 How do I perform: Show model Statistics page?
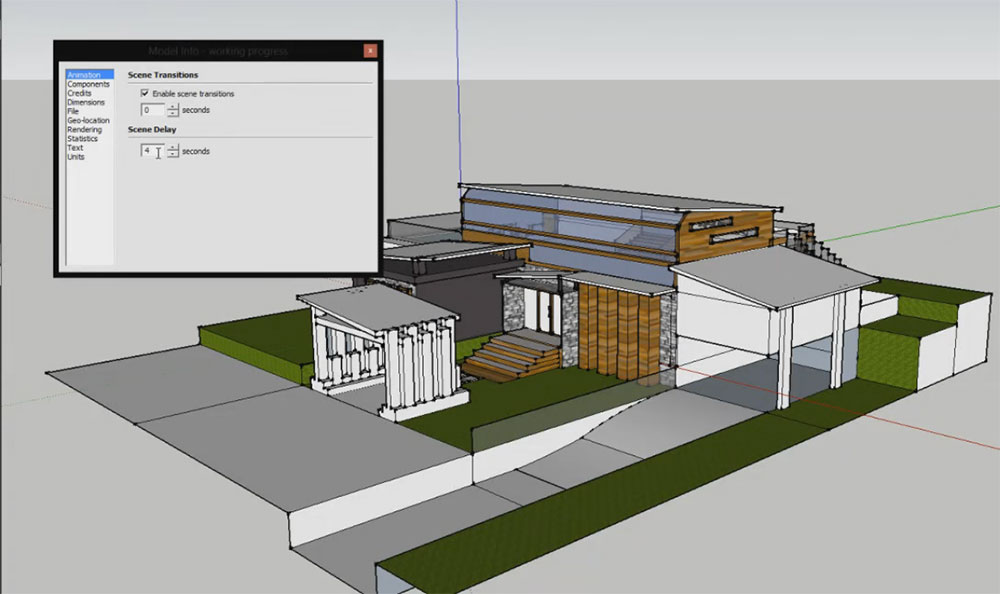coord(82,139)
